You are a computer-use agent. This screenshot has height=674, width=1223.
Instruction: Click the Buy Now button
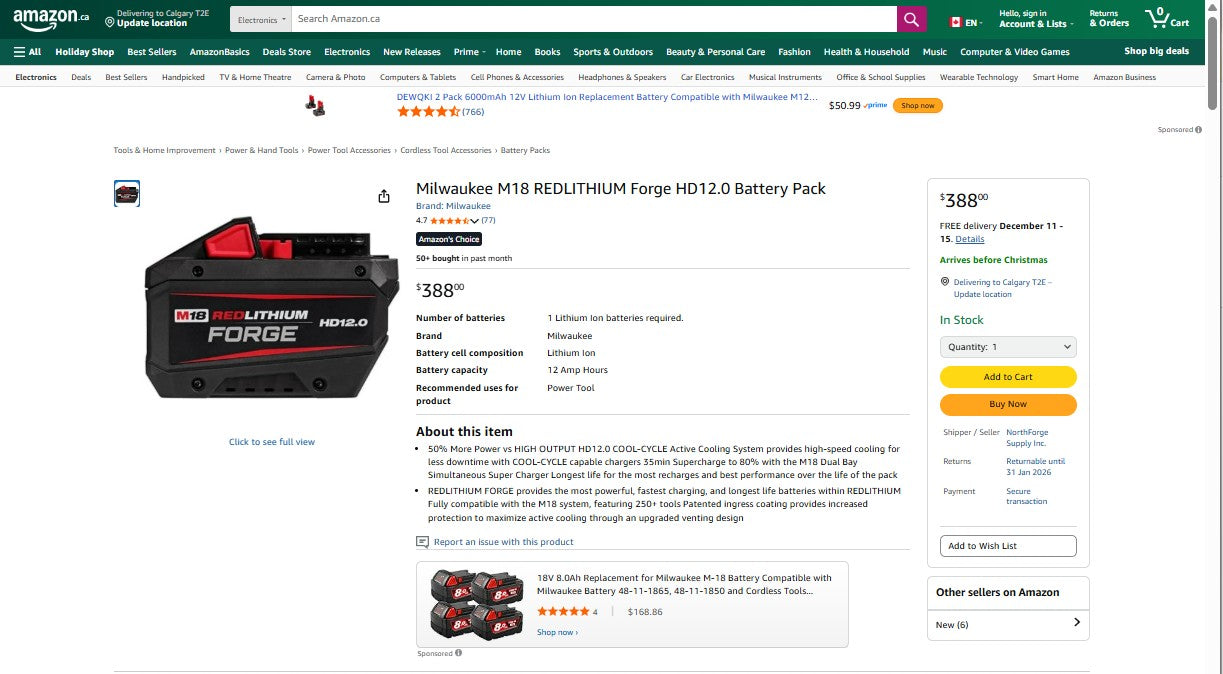[x=1007, y=404]
